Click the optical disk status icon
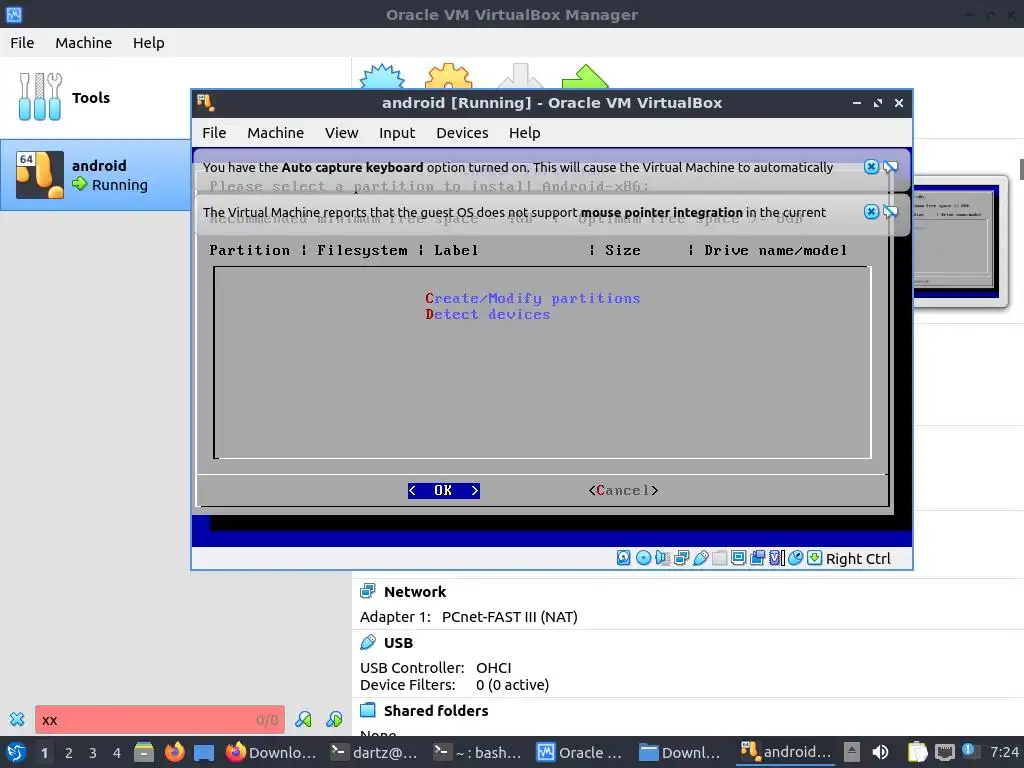1024x768 pixels. tap(643, 558)
